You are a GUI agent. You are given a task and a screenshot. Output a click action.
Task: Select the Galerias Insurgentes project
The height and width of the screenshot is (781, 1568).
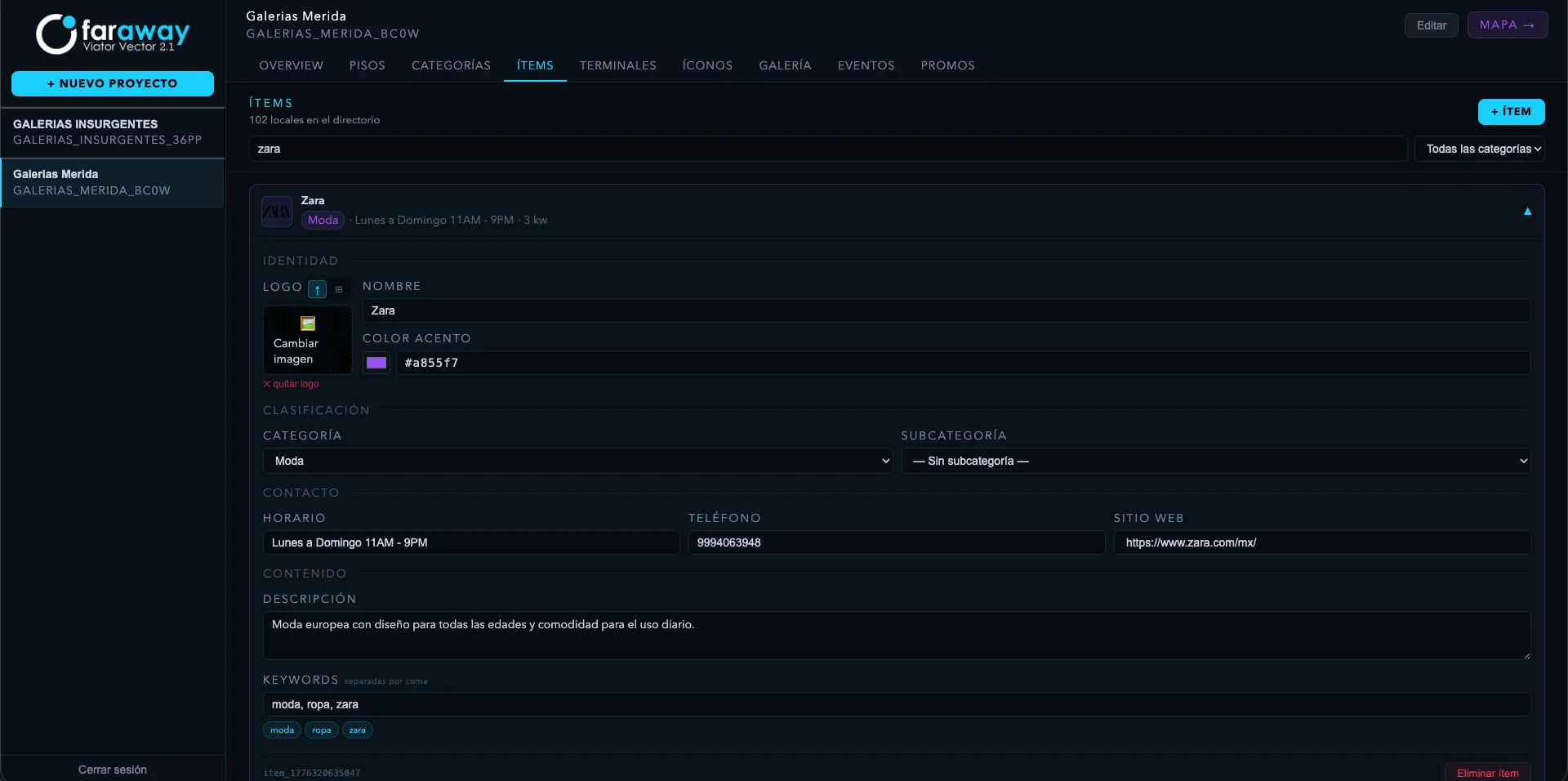pyautogui.click(x=113, y=132)
